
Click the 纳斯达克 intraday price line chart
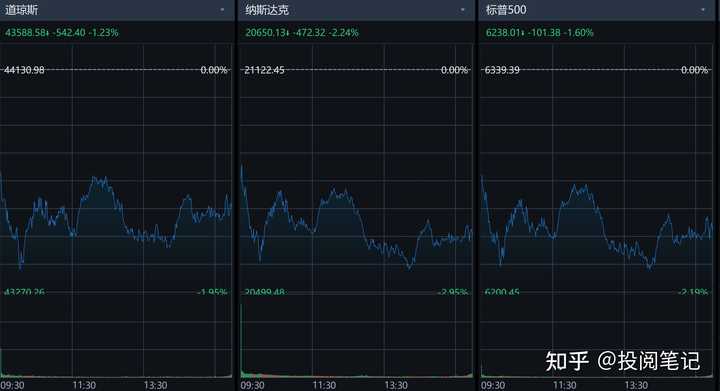[x=356, y=218]
